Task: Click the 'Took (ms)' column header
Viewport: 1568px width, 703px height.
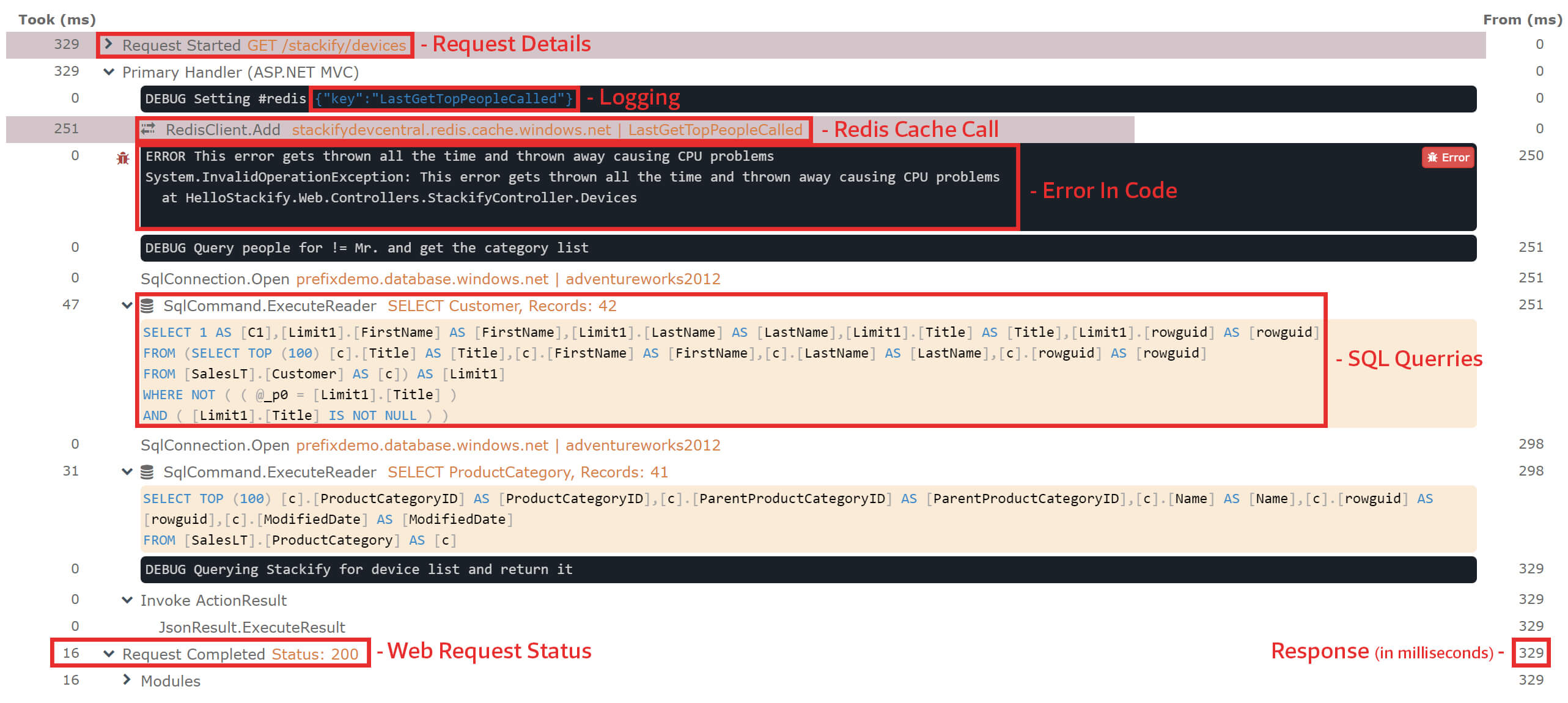Action: tap(57, 20)
